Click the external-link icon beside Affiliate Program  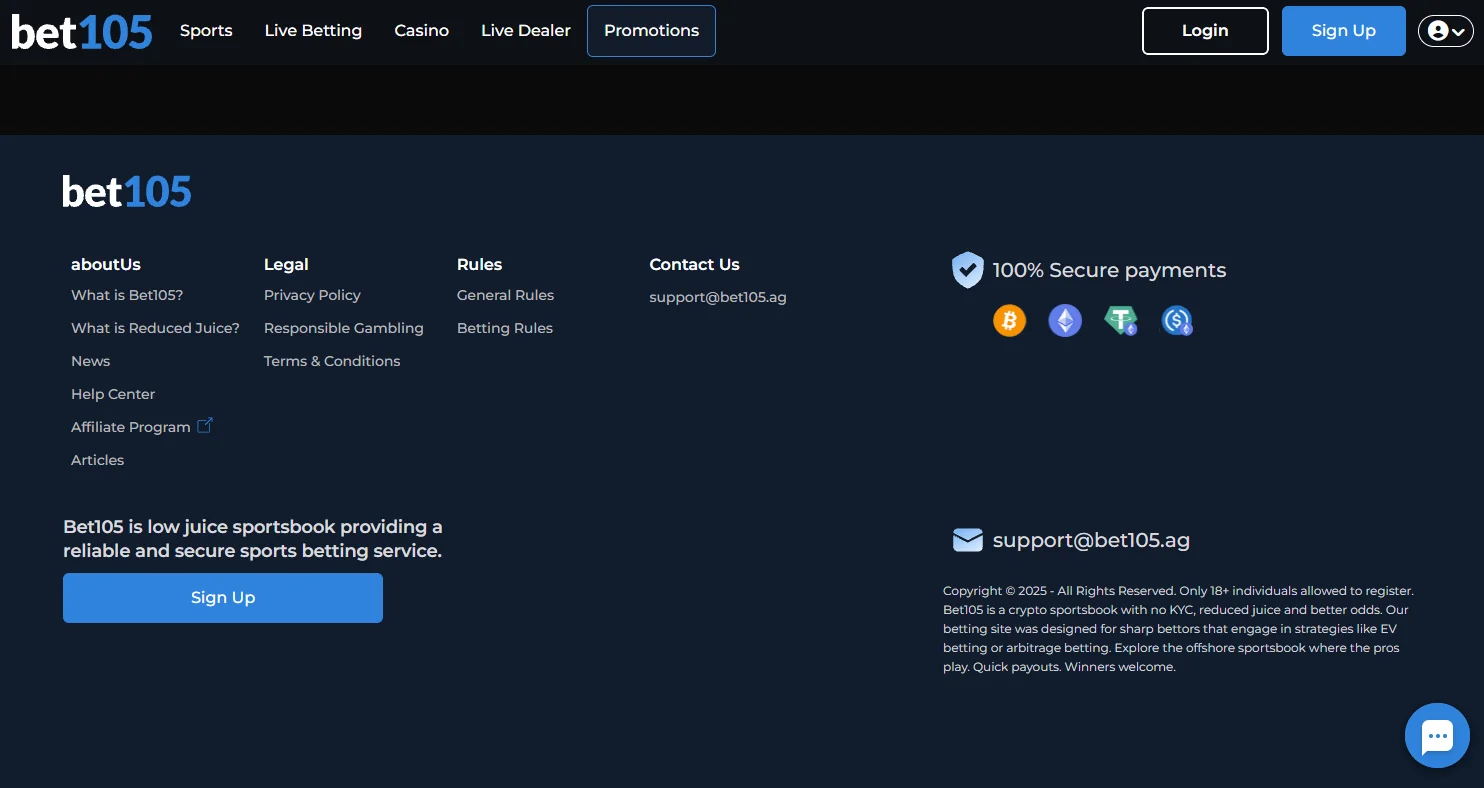205,426
